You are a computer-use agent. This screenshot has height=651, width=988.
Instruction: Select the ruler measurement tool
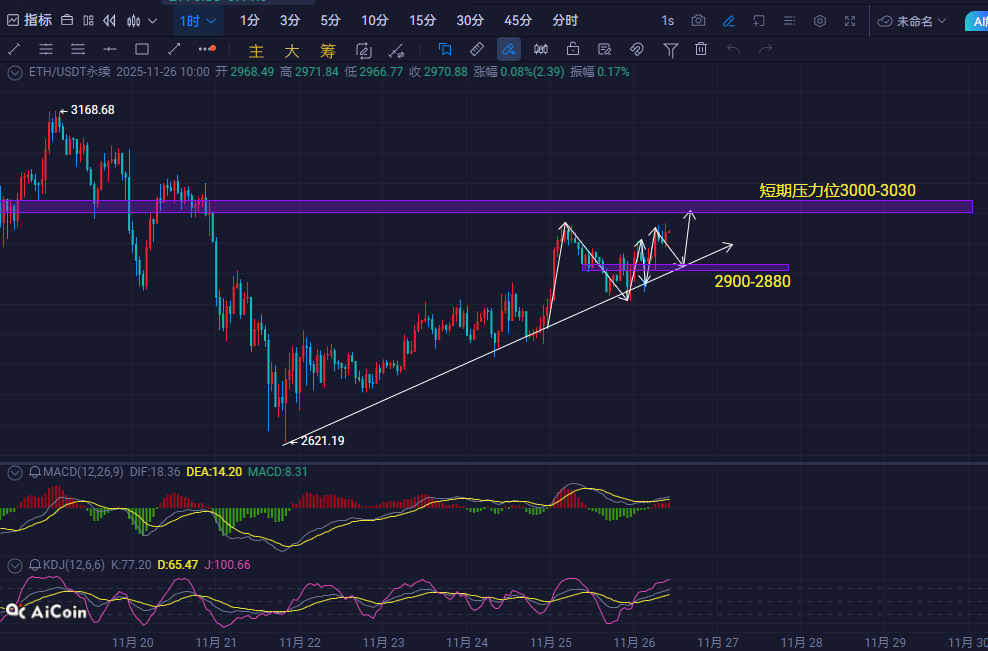tap(477, 49)
